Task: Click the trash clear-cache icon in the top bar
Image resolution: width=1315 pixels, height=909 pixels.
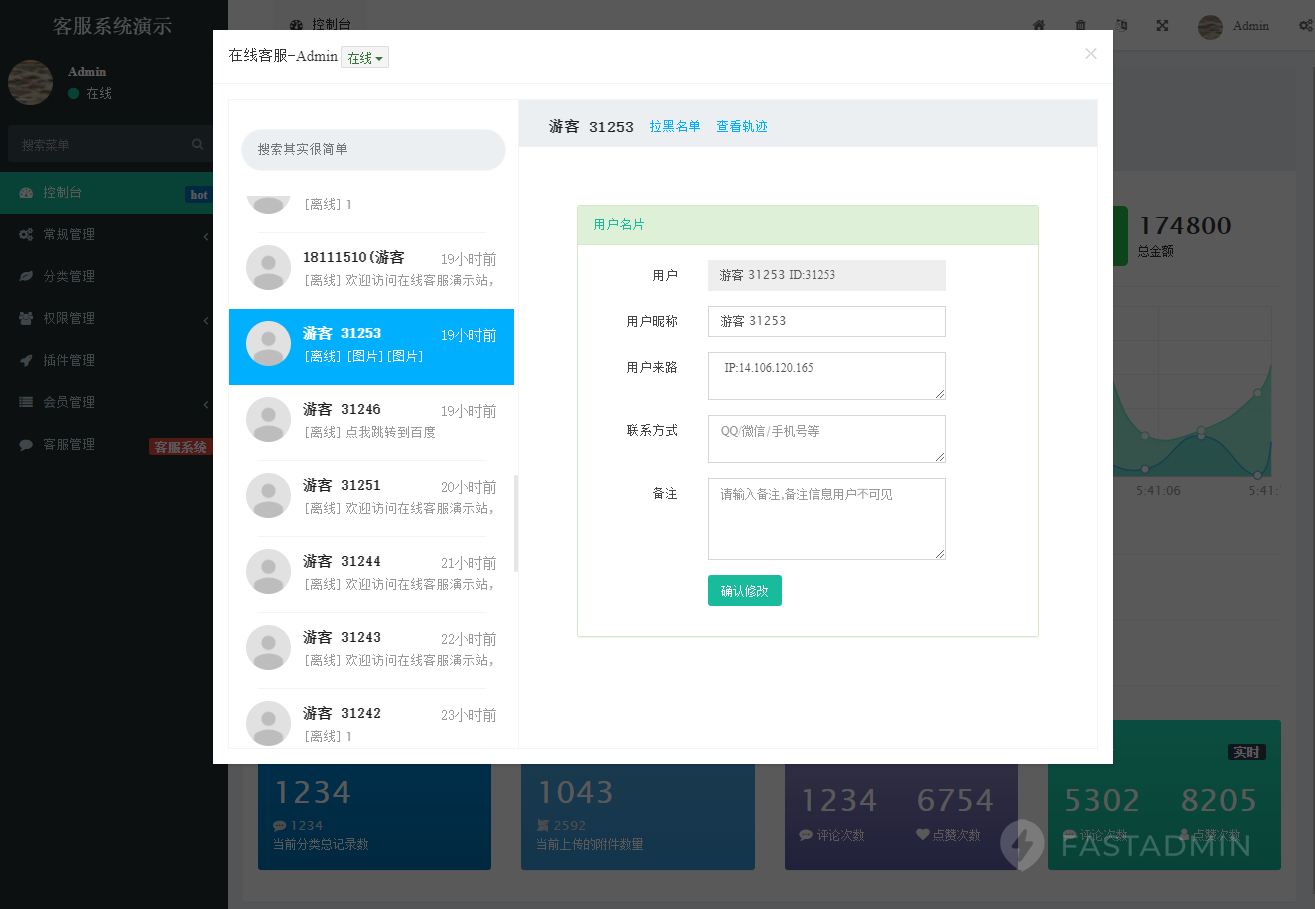Action: point(1081,25)
